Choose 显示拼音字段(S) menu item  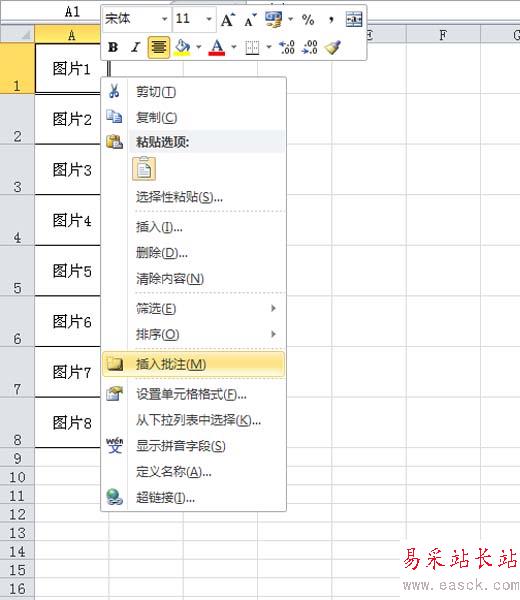tap(194, 446)
